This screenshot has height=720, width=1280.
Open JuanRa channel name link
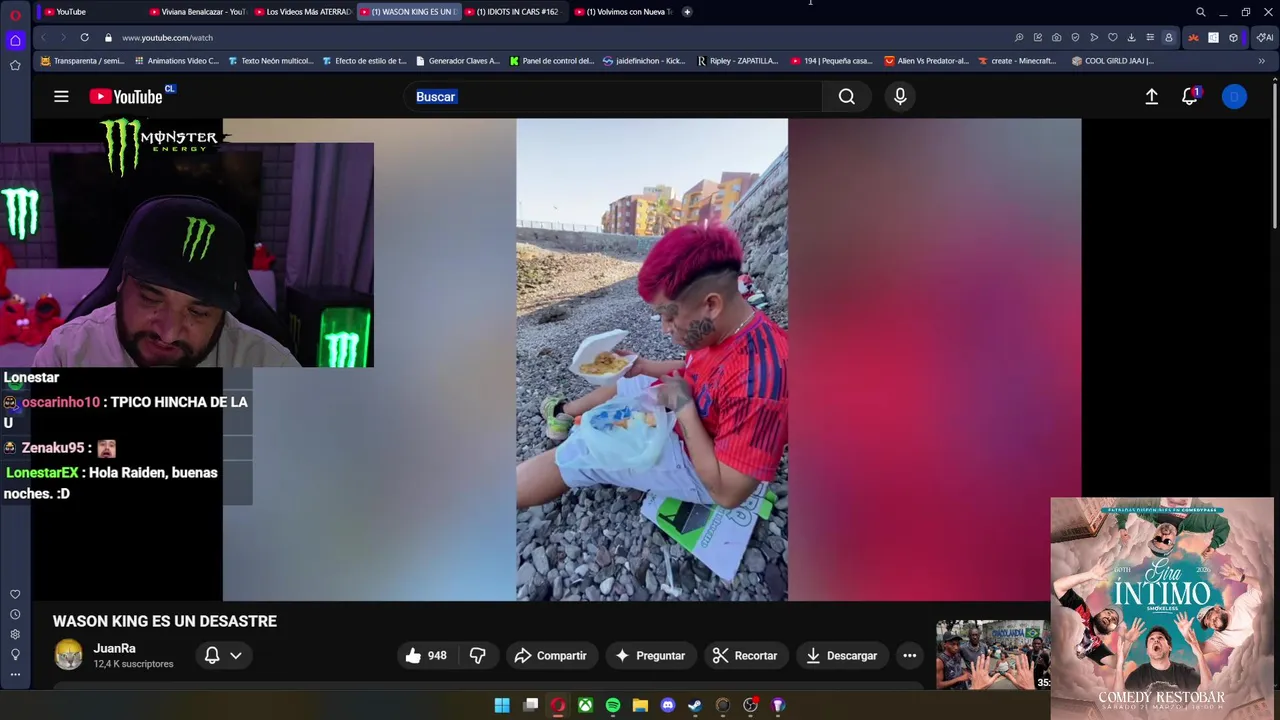(x=114, y=649)
